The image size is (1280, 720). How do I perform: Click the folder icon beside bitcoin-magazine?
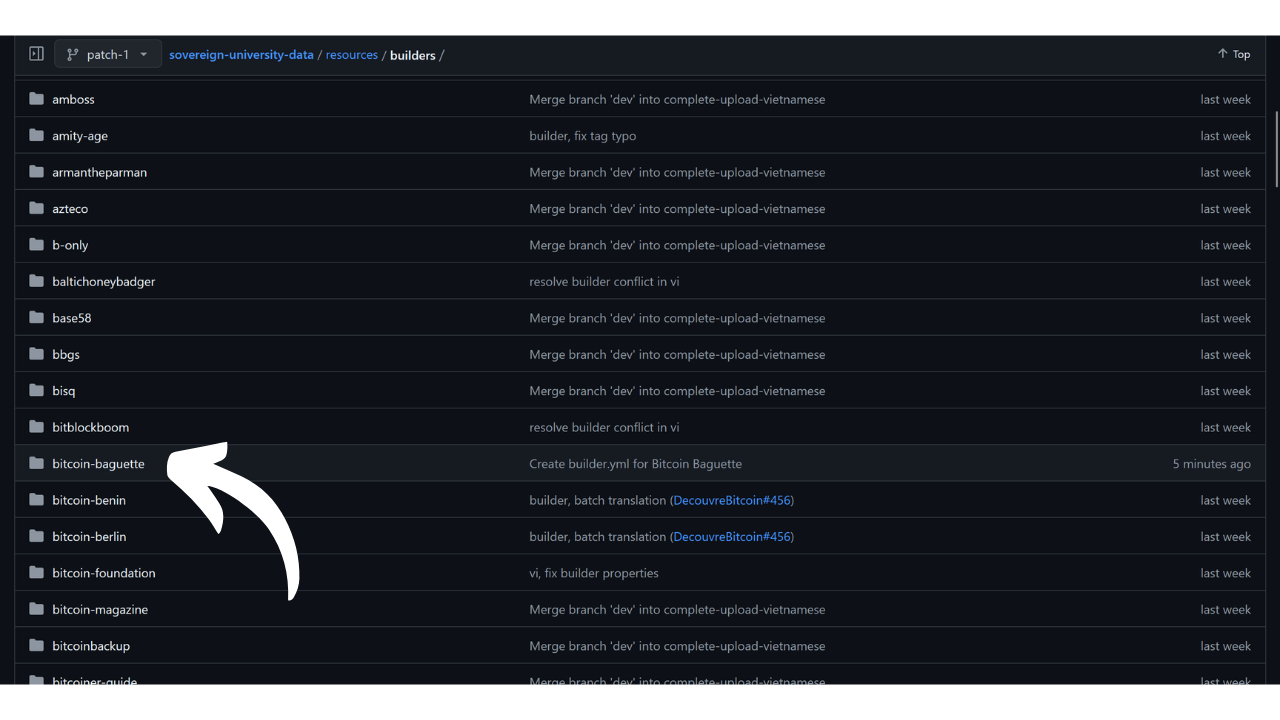tap(37, 609)
